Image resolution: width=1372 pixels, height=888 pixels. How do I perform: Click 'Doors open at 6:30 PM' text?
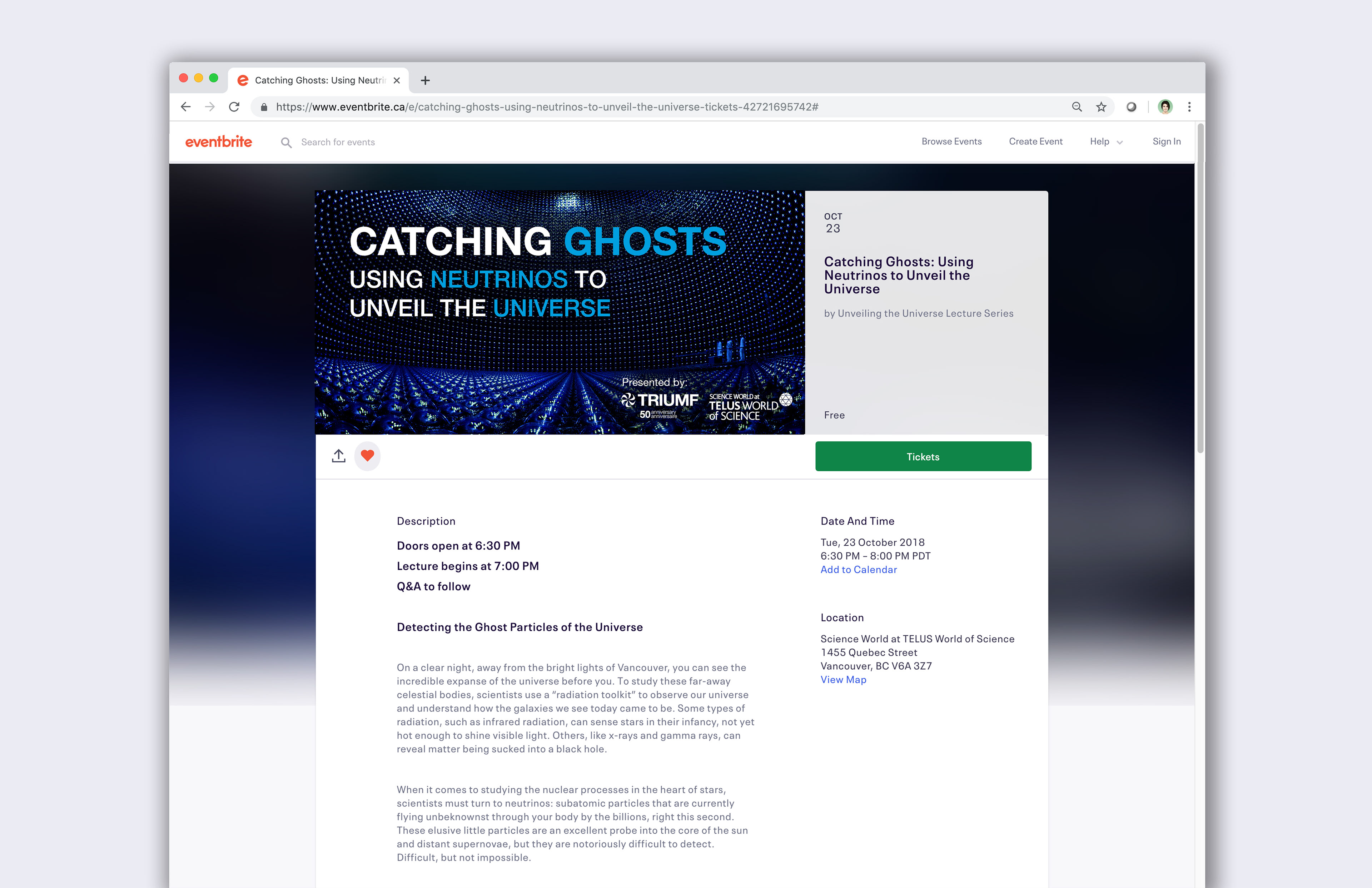(x=458, y=545)
